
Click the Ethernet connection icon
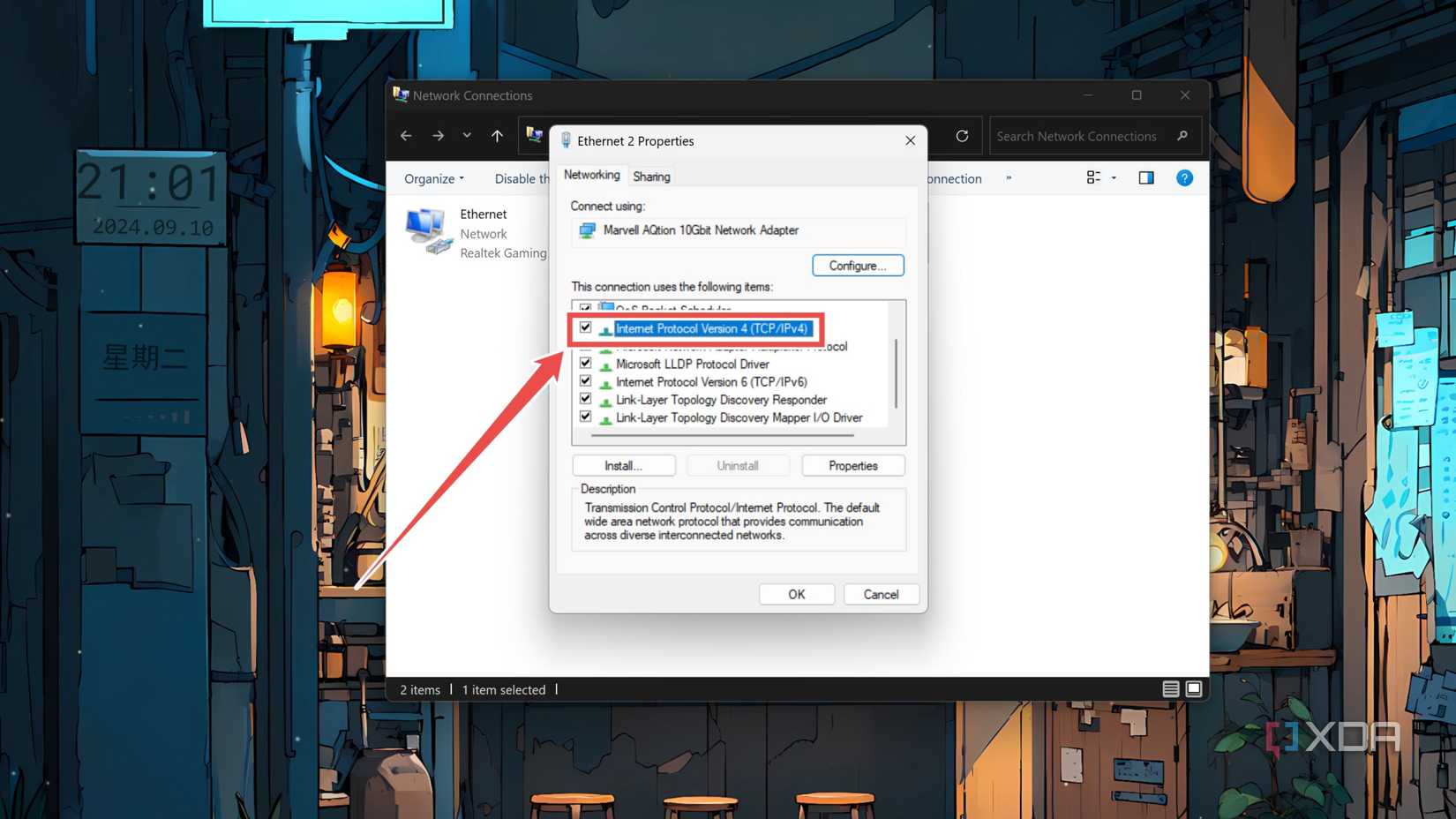pyautogui.click(x=426, y=229)
